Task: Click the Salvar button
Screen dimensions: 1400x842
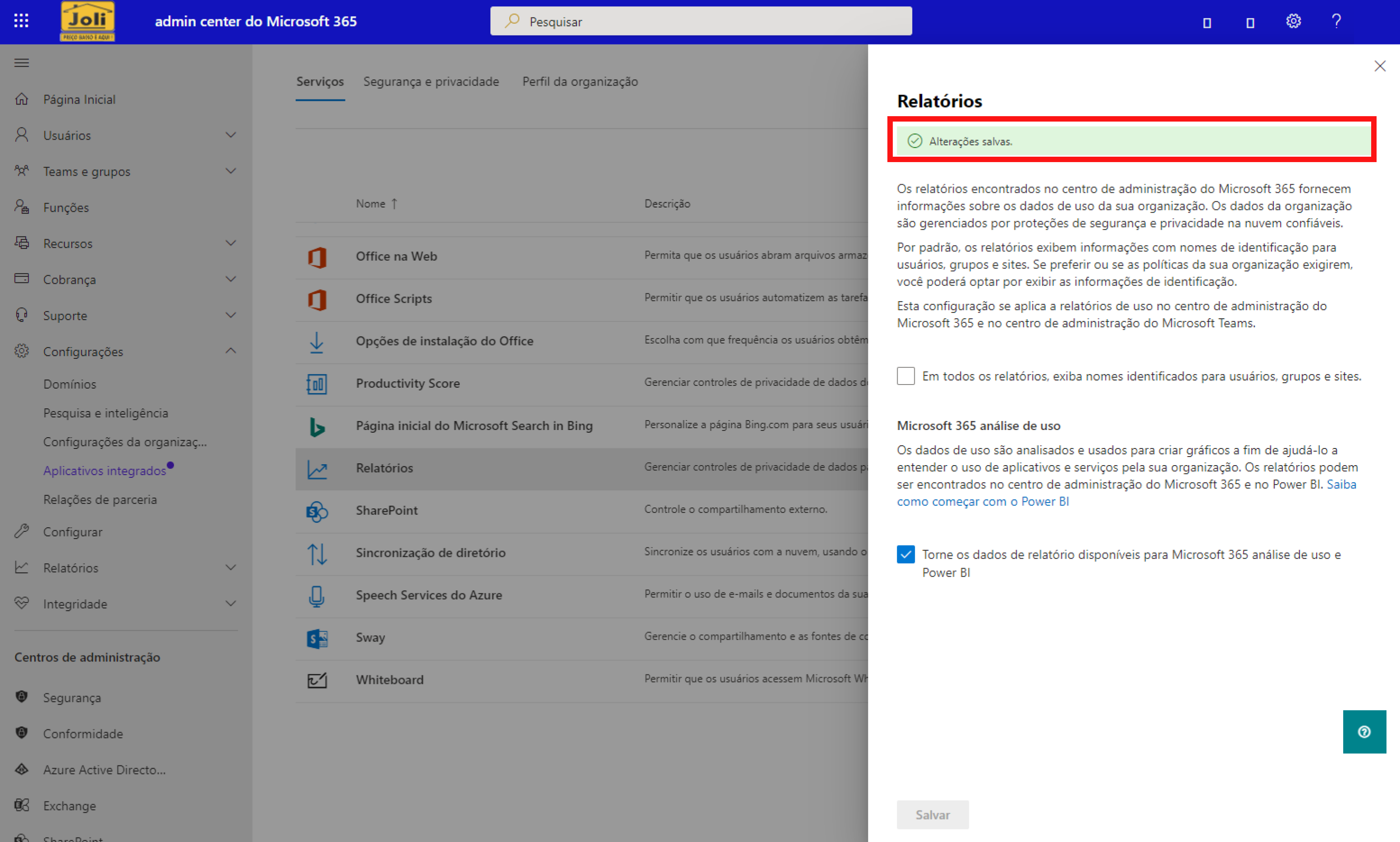Action: click(x=932, y=815)
